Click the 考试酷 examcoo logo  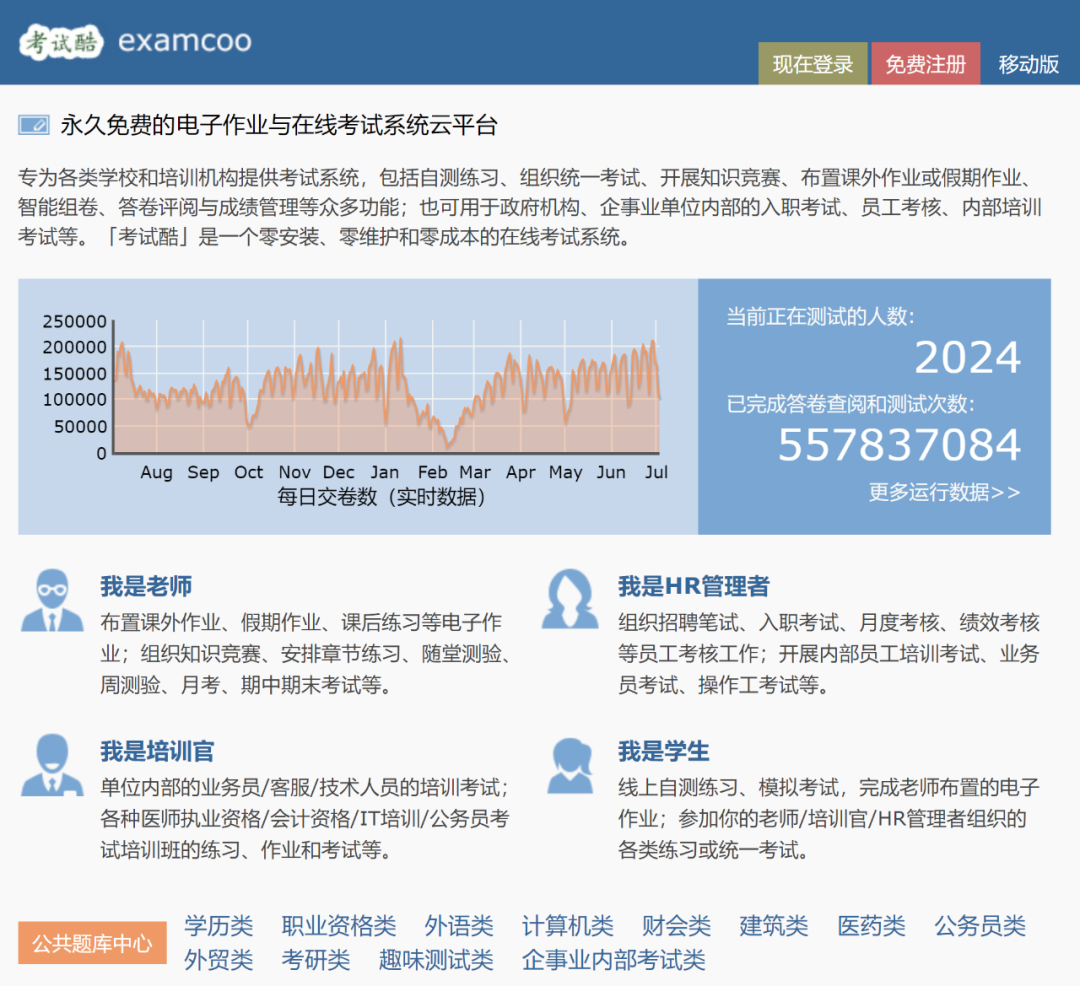135,41
